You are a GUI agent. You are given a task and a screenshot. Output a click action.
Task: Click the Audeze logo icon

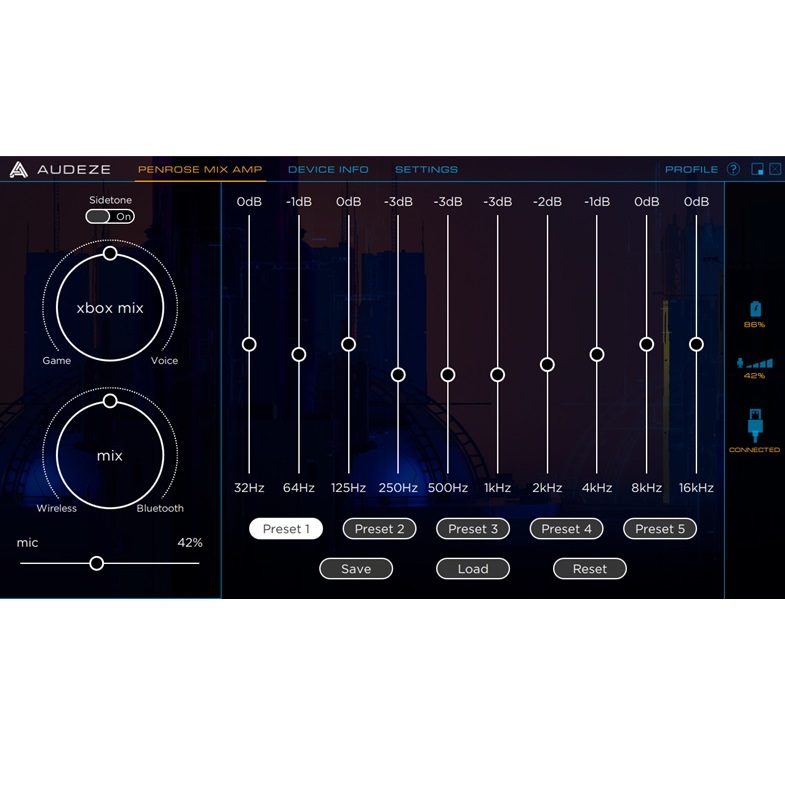[x=19, y=170]
